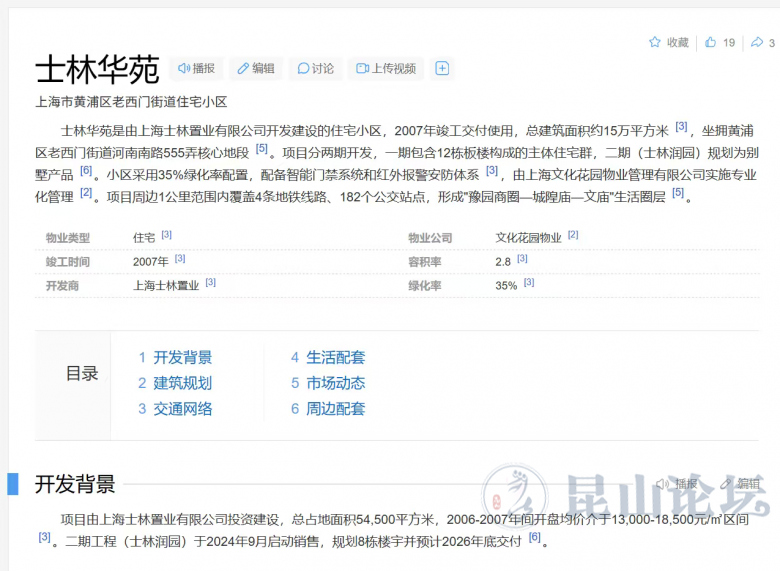
Task: Click the share arrow icon
Action: (757, 42)
